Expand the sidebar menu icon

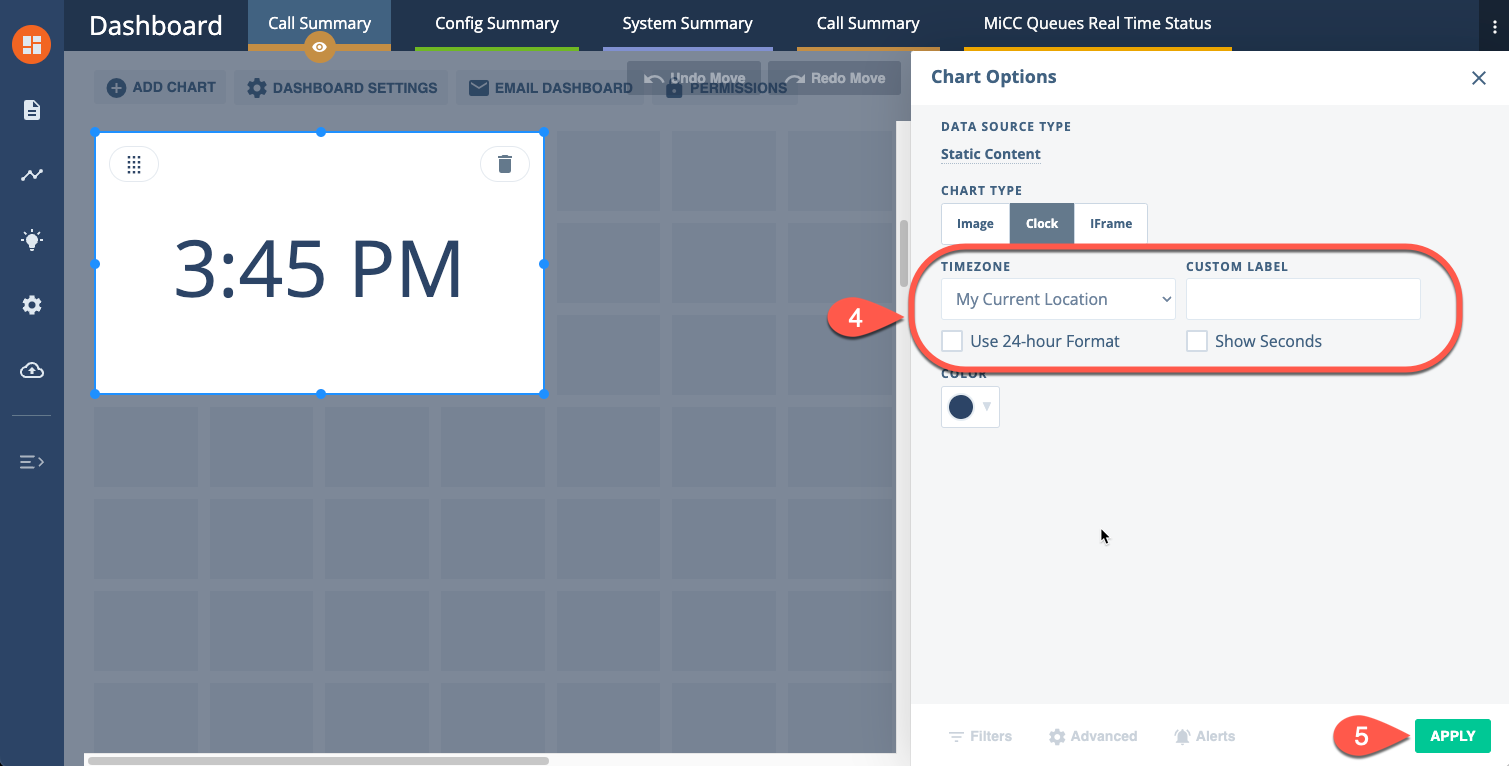tap(32, 461)
